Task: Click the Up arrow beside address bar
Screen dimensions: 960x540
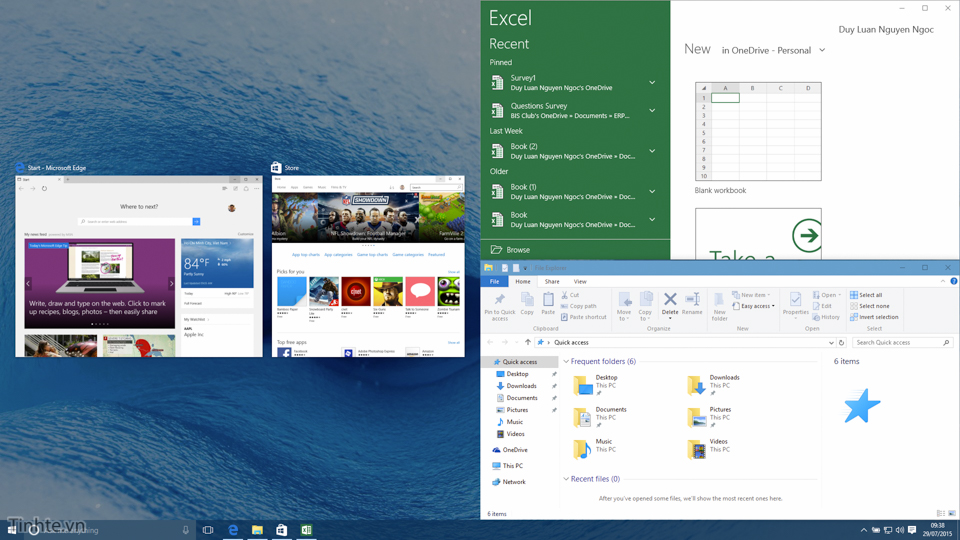Action: pos(528,342)
